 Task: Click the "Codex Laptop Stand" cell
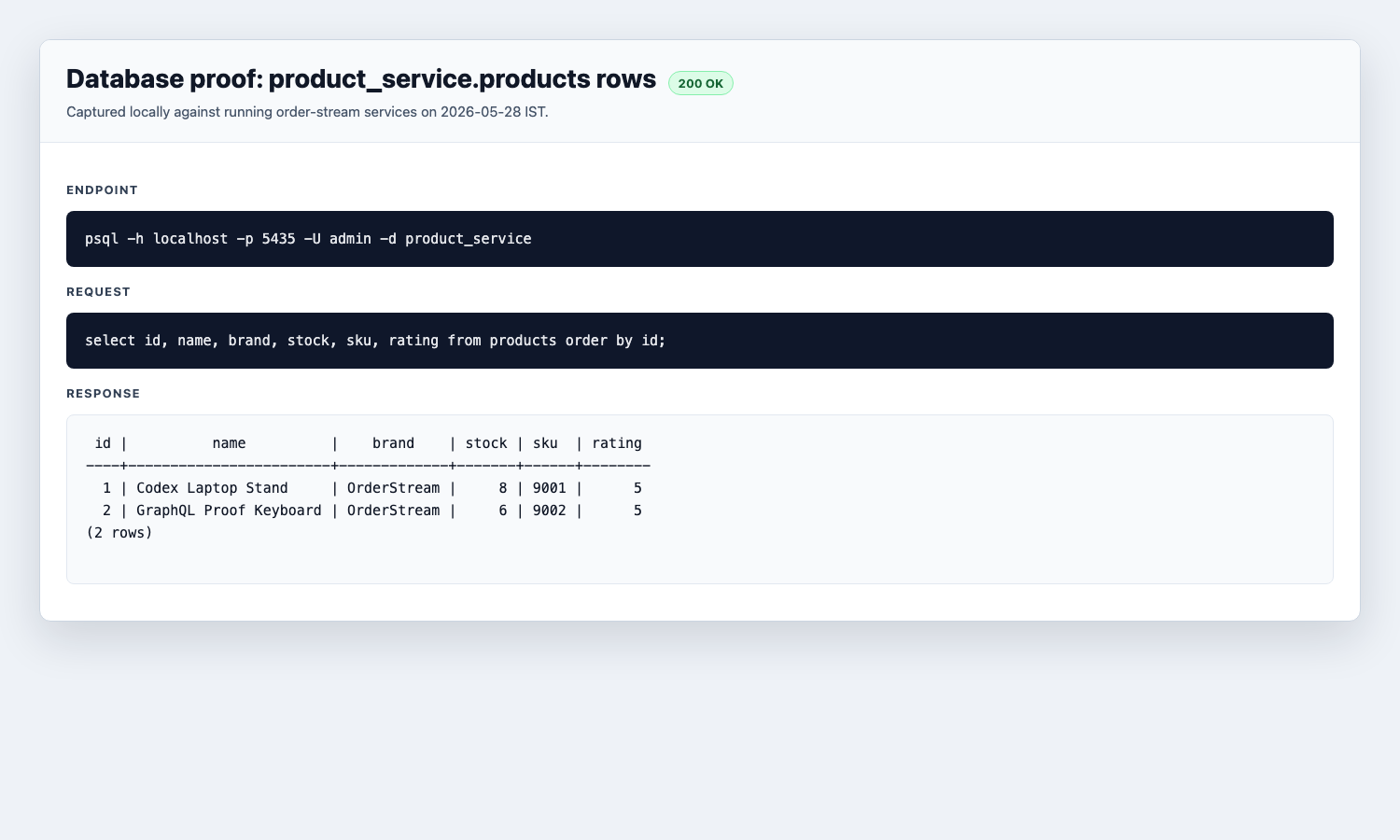click(212, 488)
